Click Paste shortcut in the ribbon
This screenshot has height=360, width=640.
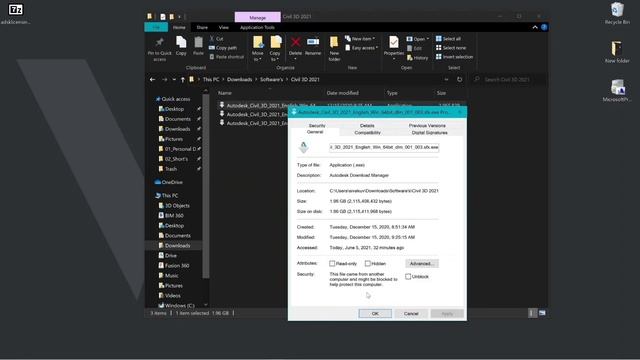tap(227, 57)
